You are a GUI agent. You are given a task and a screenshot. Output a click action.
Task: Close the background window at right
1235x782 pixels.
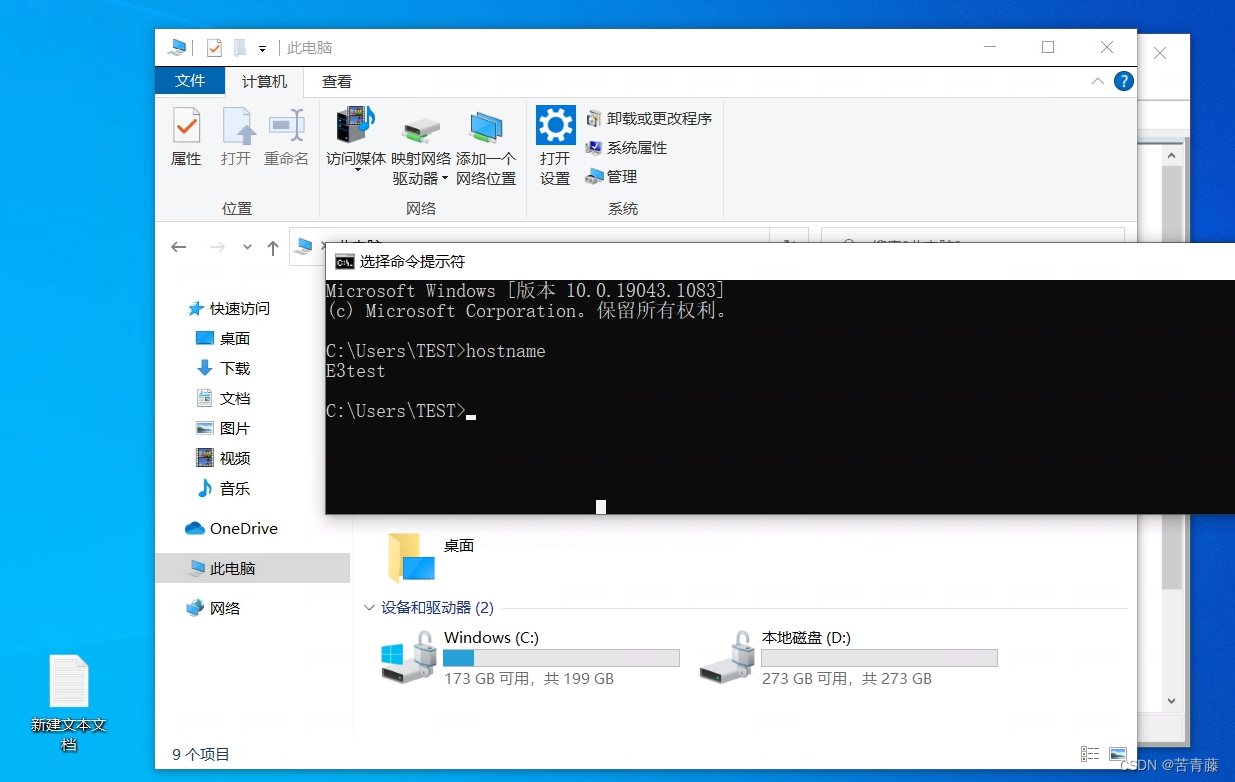1160,53
